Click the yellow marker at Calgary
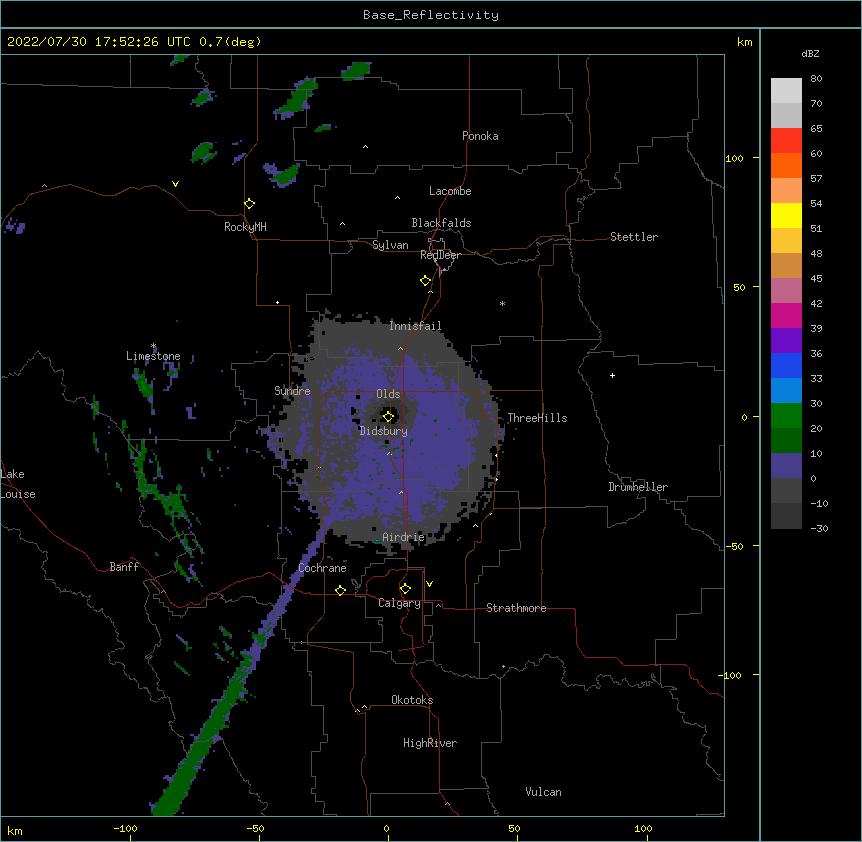The image size is (862, 842). tap(405, 589)
